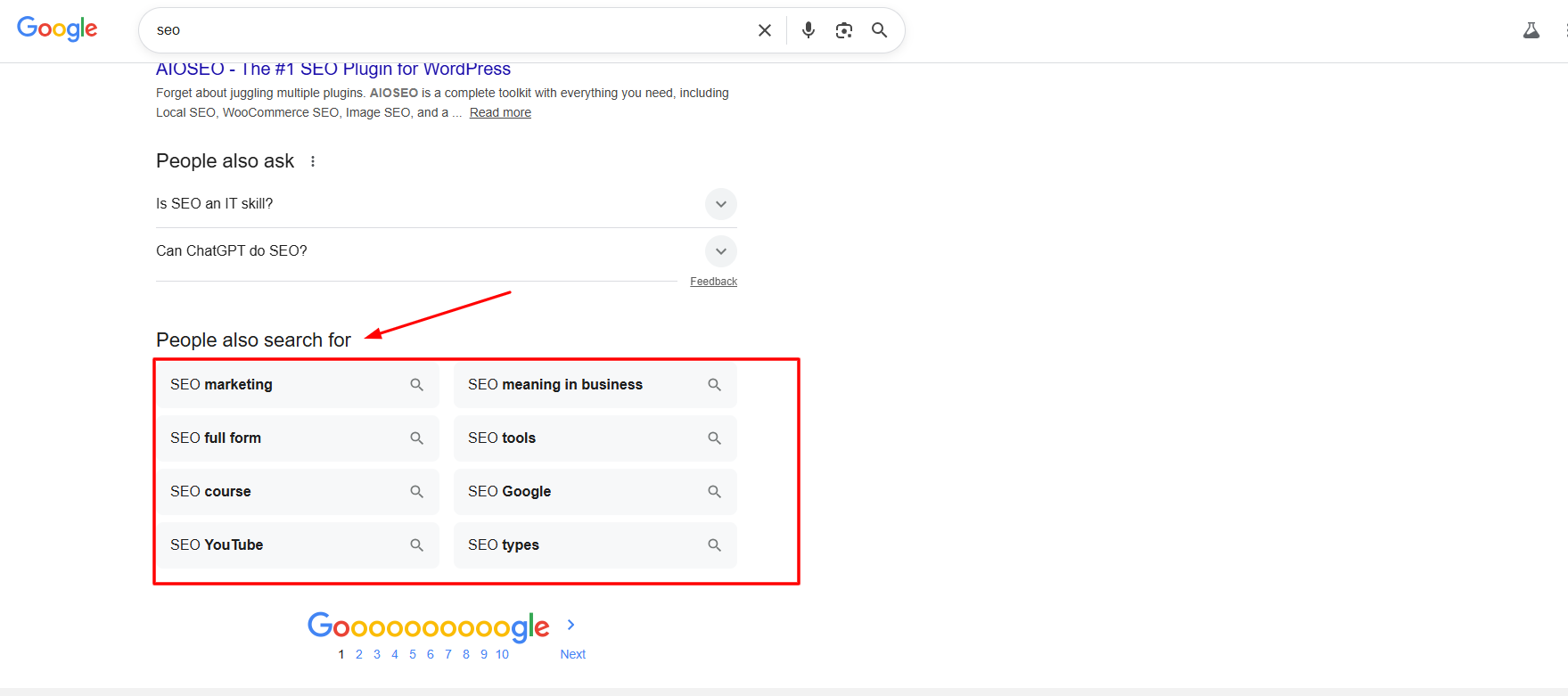Screen dimensions: 1568x696
Task: Open Google Lens image search
Action: 843,30
